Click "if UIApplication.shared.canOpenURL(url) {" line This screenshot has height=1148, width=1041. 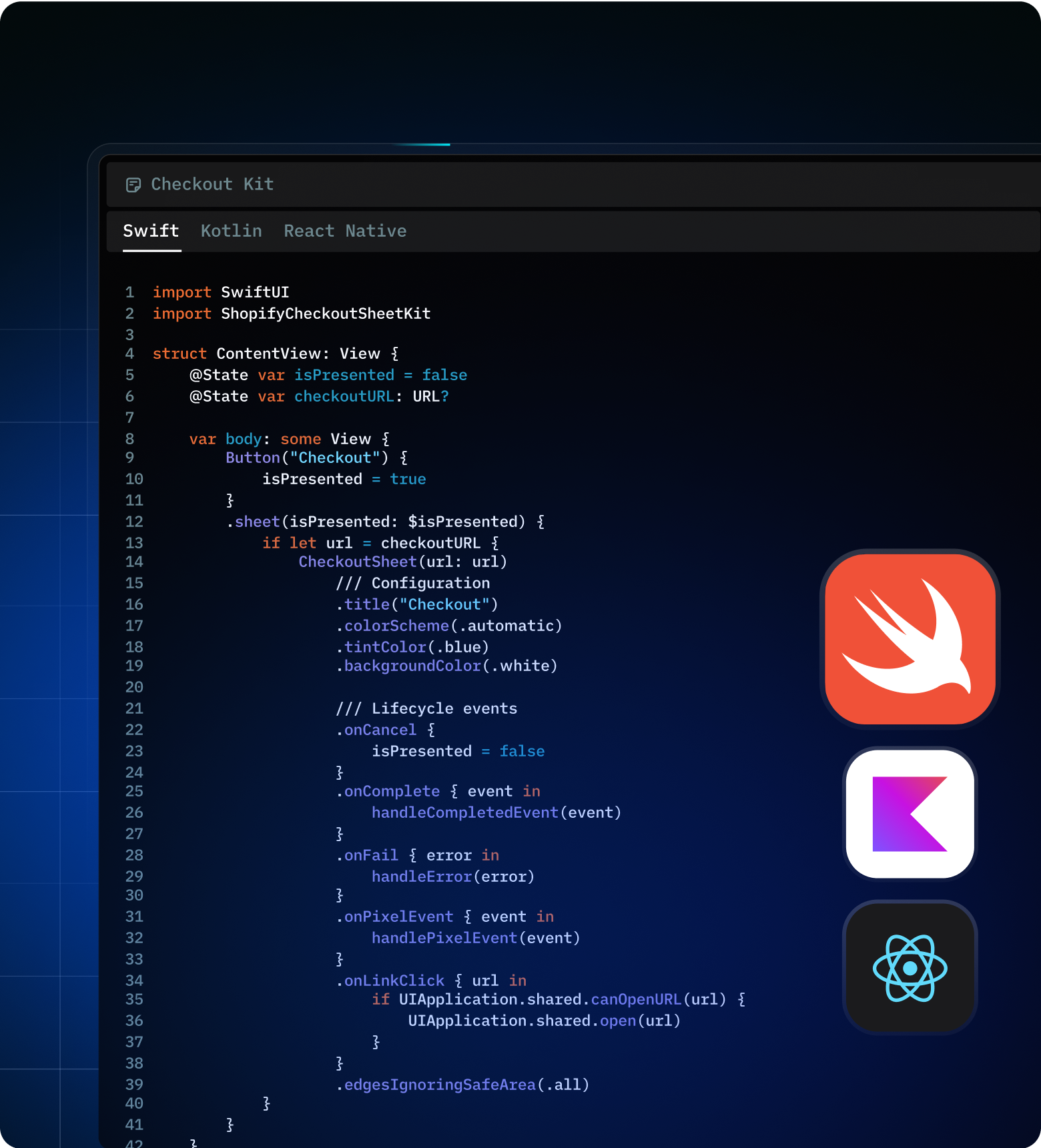coord(559,999)
